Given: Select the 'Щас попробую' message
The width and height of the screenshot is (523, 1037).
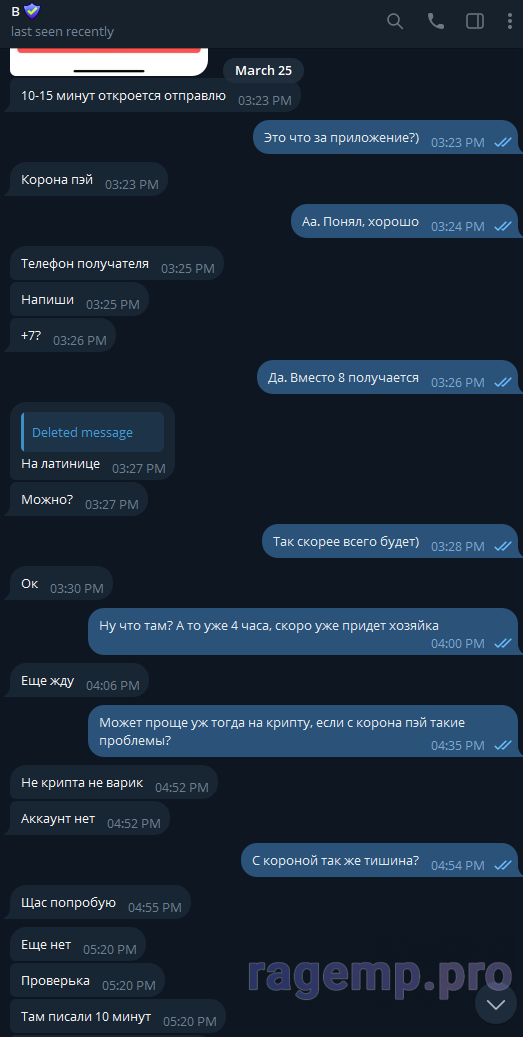Looking at the screenshot, I should point(101,903).
